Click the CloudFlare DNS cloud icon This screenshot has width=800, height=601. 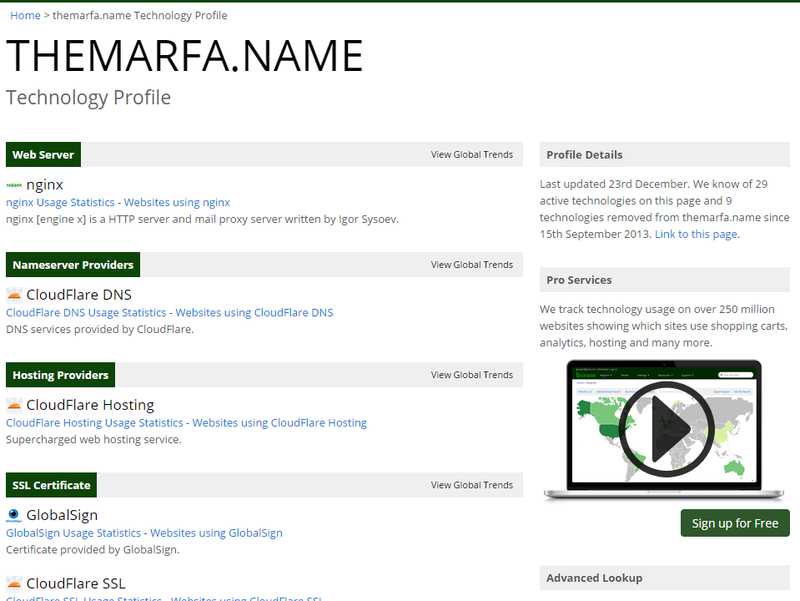tap(14, 295)
